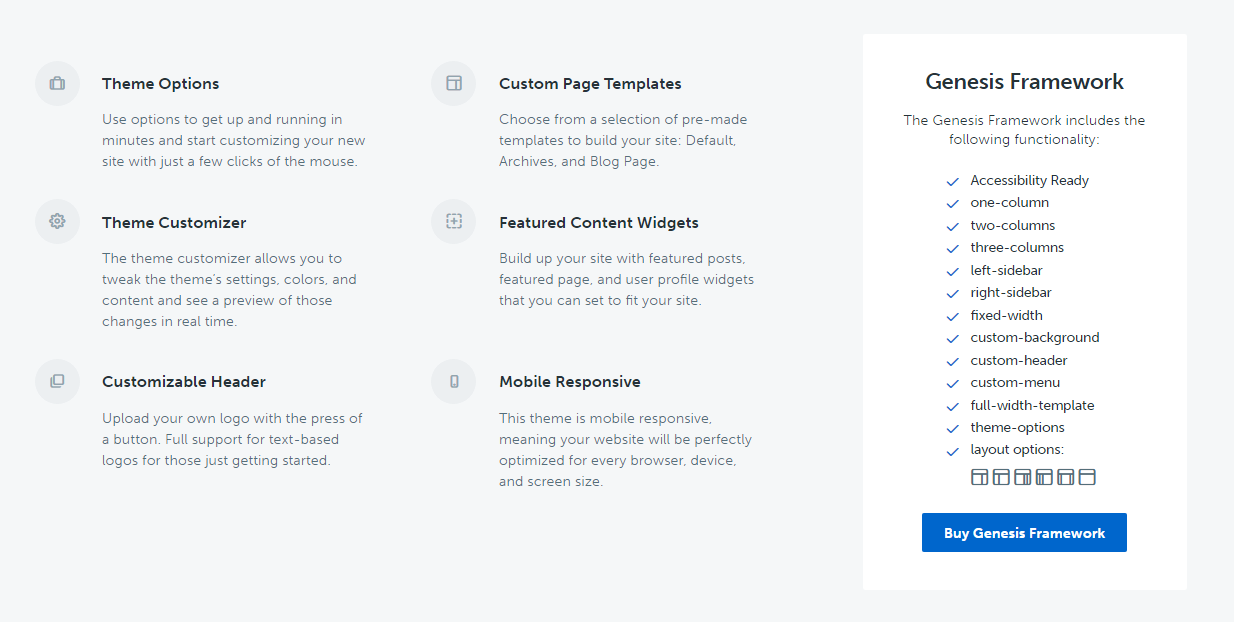Click the Theme Customizer gear icon
Viewport: 1234px width, 622px height.
click(x=57, y=221)
